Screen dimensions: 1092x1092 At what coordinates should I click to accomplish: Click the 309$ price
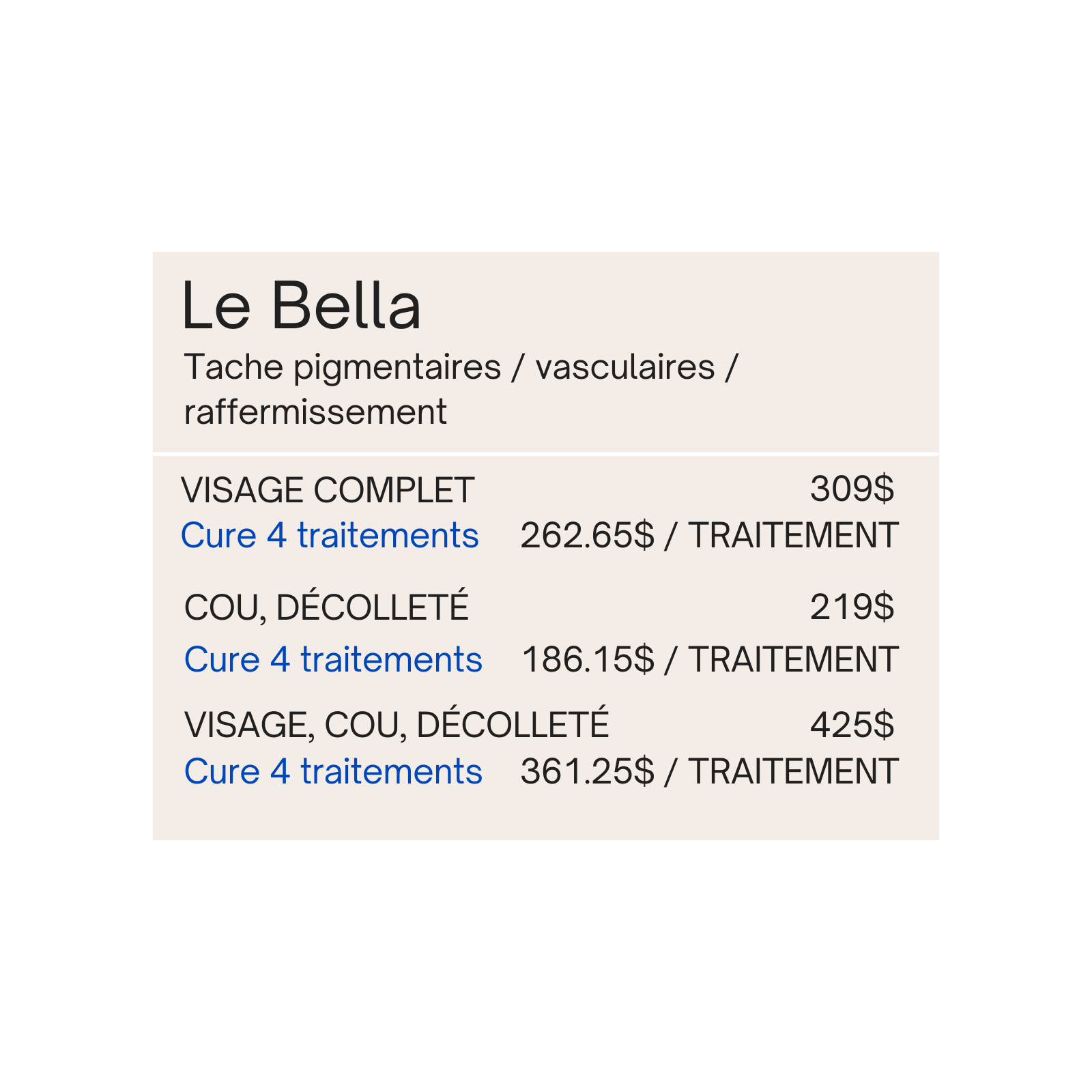852,489
